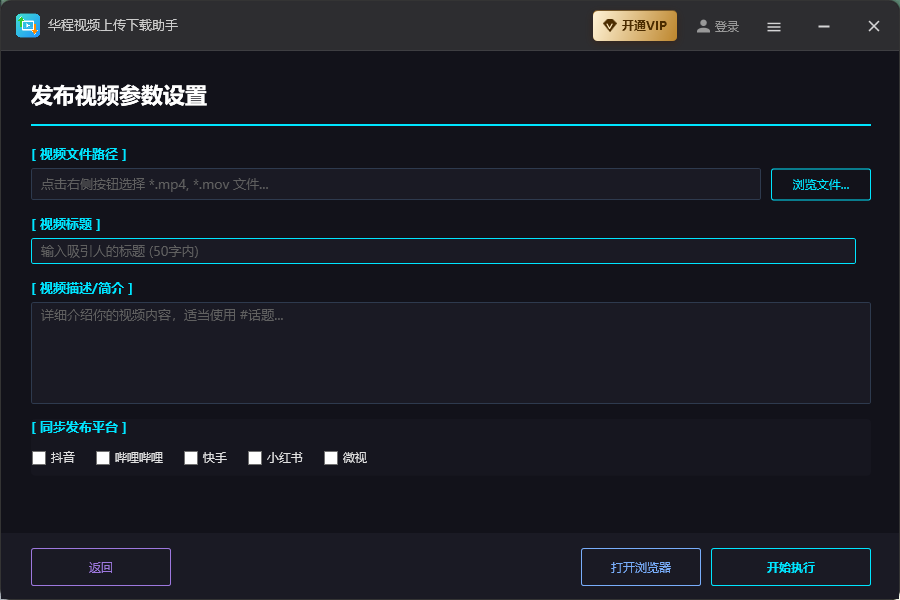
Task: Focus the video file path field
Action: [x=396, y=185]
